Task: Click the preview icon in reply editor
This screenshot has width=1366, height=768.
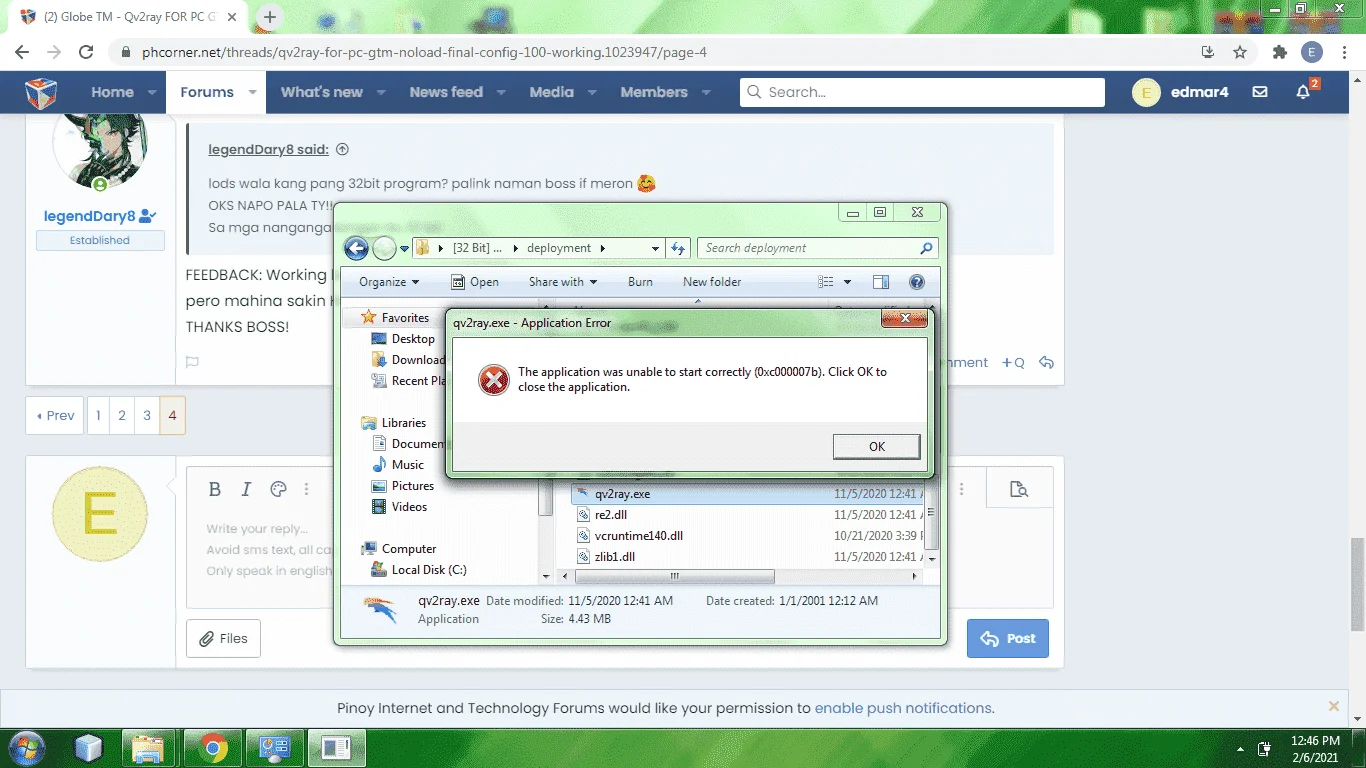Action: tap(1019, 489)
